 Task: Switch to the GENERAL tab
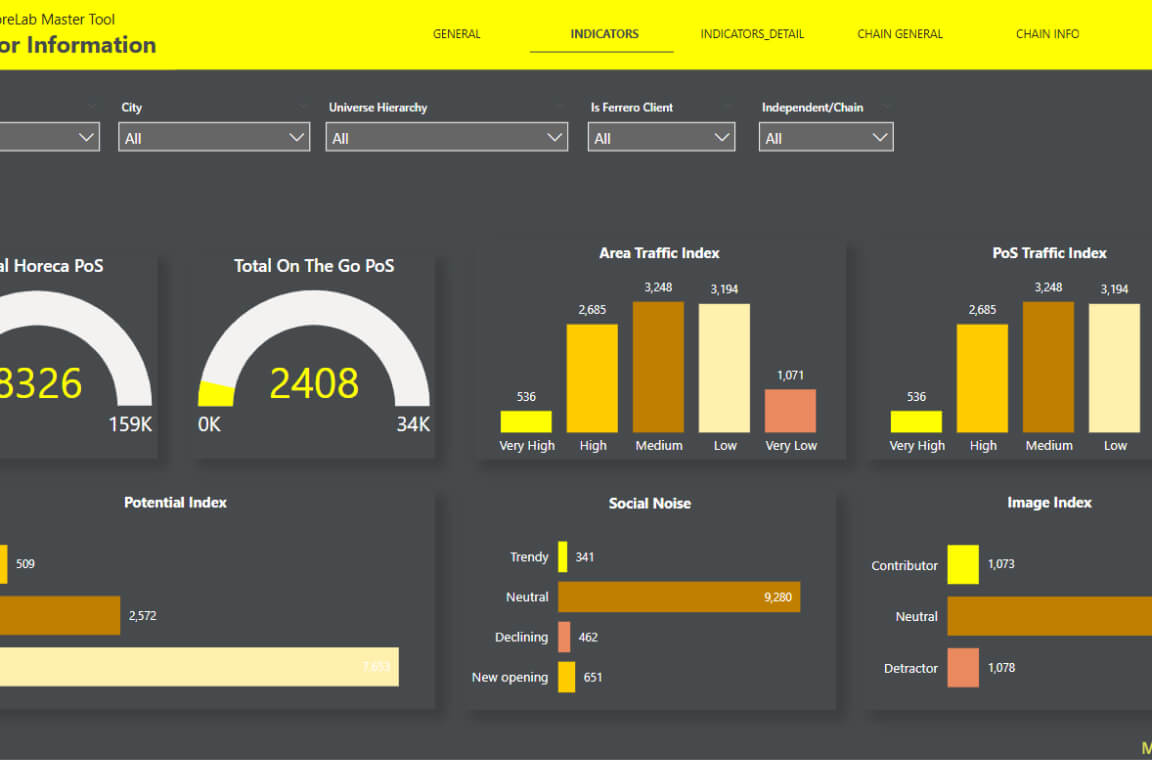click(x=456, y=34)
